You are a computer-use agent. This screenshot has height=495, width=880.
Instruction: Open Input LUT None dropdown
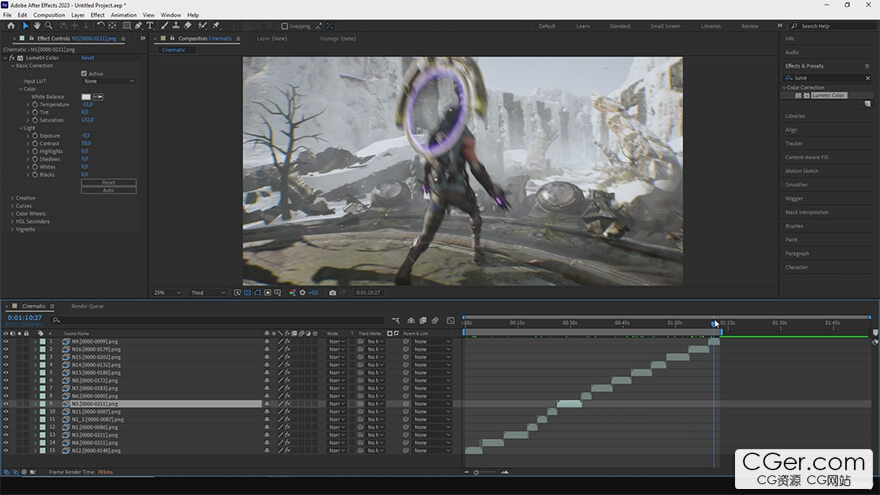[x=109, y=81]
